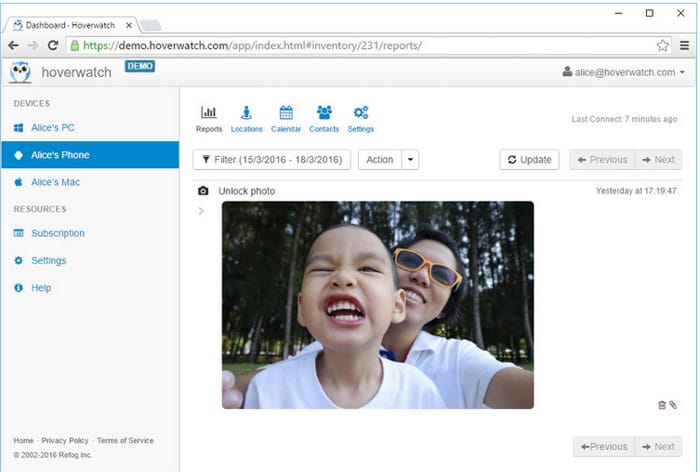
Task: Reload the page in browser
Action: pyautogui.click(x=53, y=46)
